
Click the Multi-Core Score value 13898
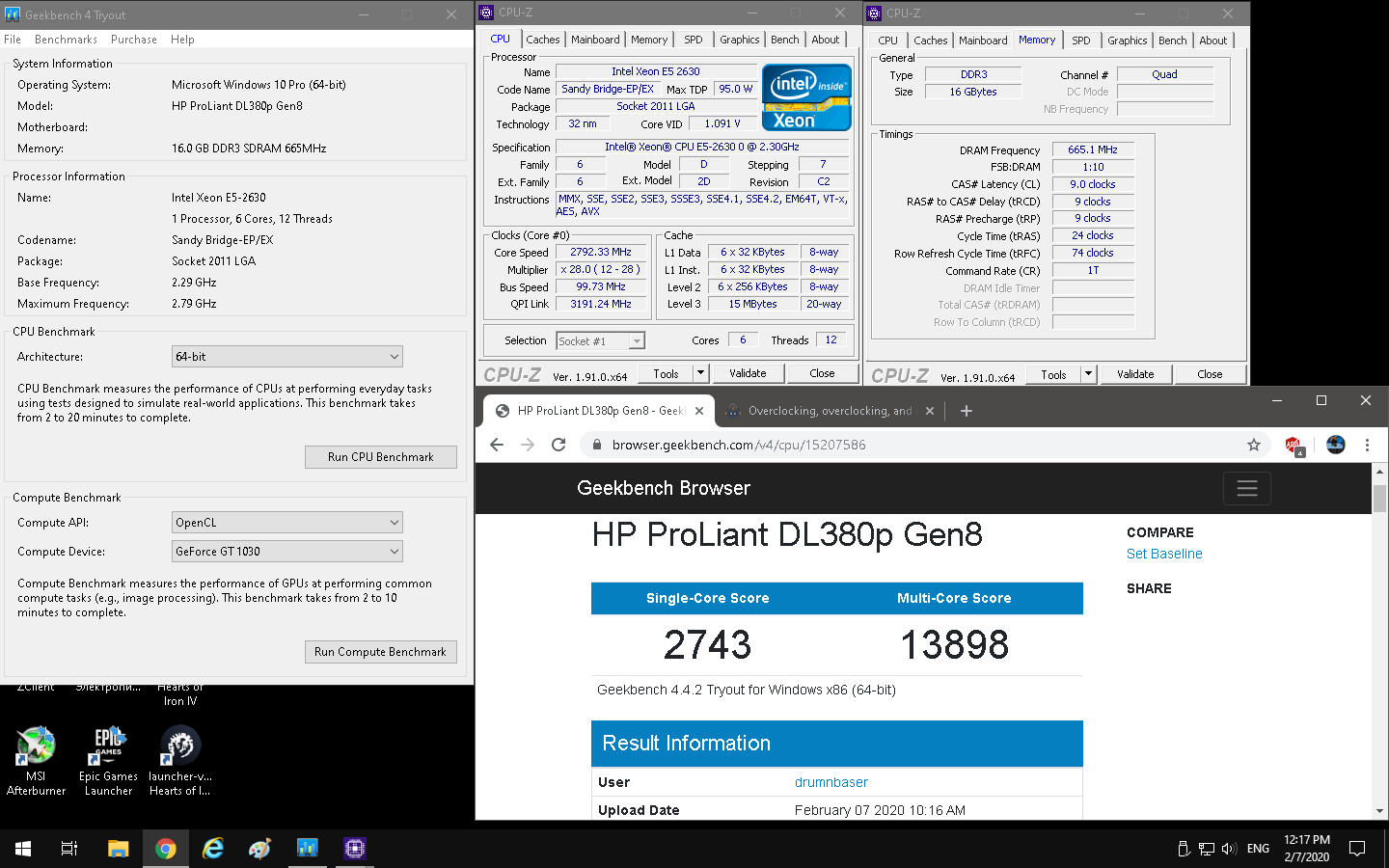coord(955,645)
